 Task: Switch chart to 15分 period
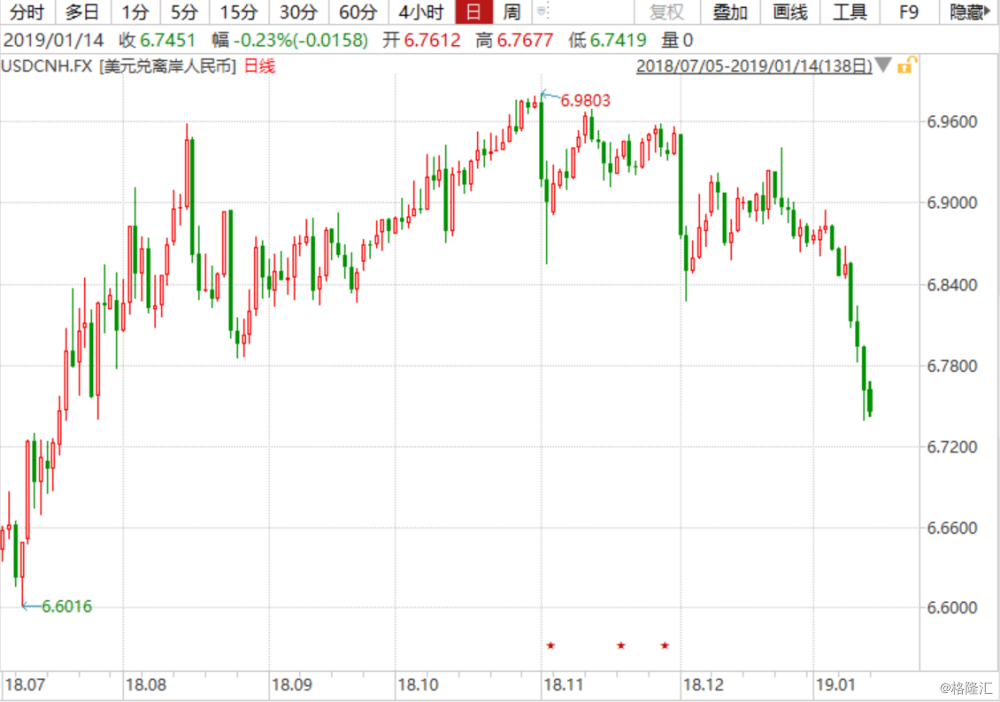[238, 13]
